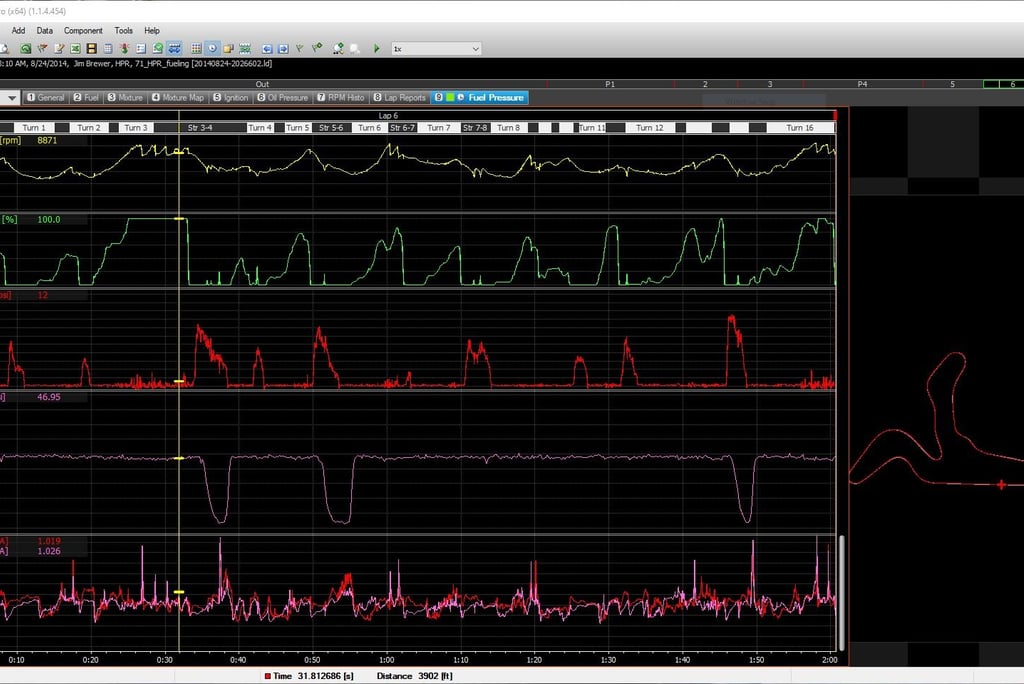
Task: Switch to the Mixture Map tab
Action: [178, 98]
